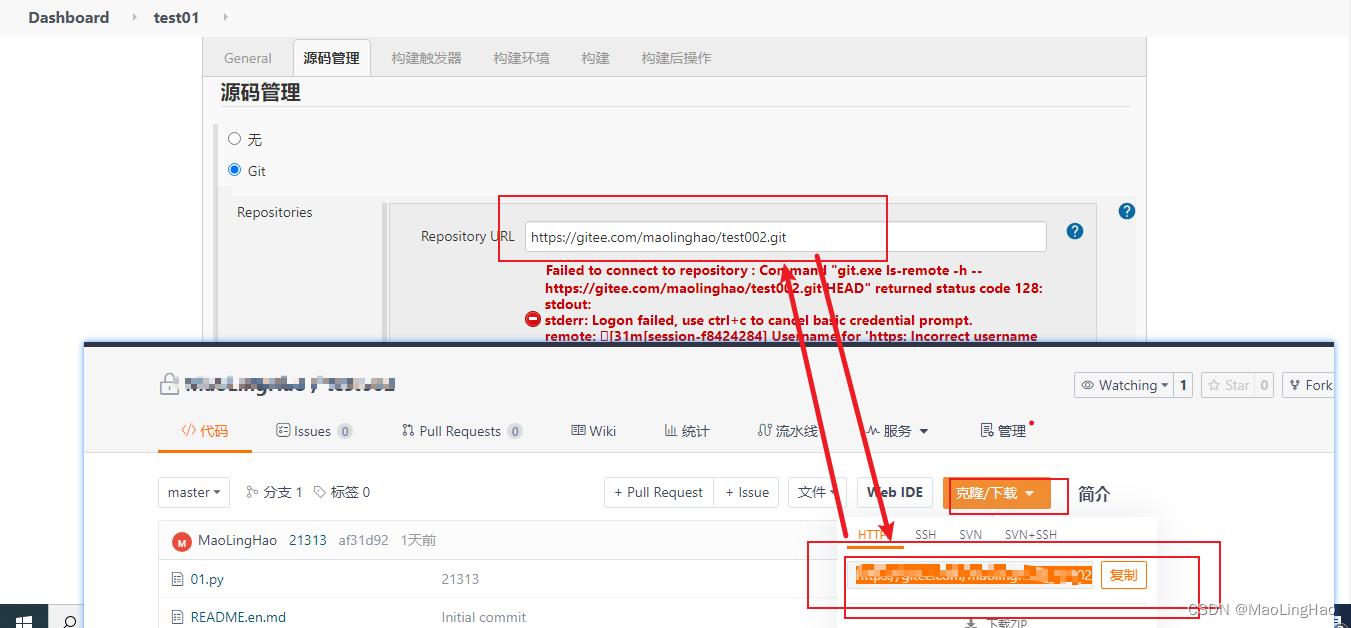Open MaoLingHao author link in commit row
This screenshot has width=1351, height=628.
pyautogui.click(x=237, y=540)
